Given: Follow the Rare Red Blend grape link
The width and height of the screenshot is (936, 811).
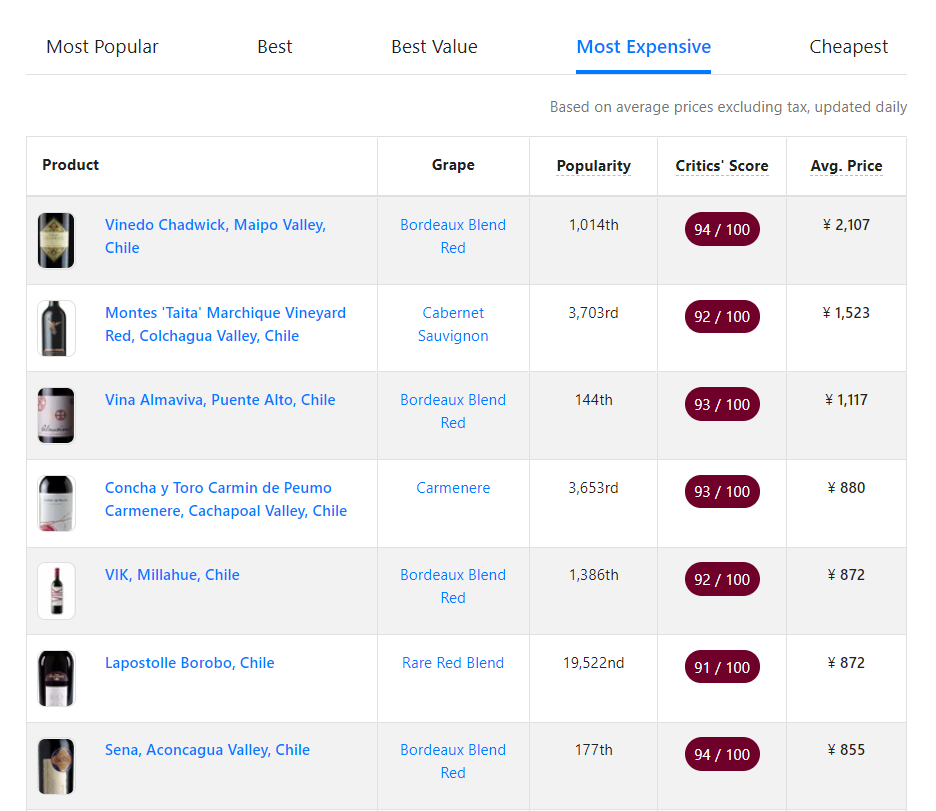Looking at the screenshot, I should point(453,663).
